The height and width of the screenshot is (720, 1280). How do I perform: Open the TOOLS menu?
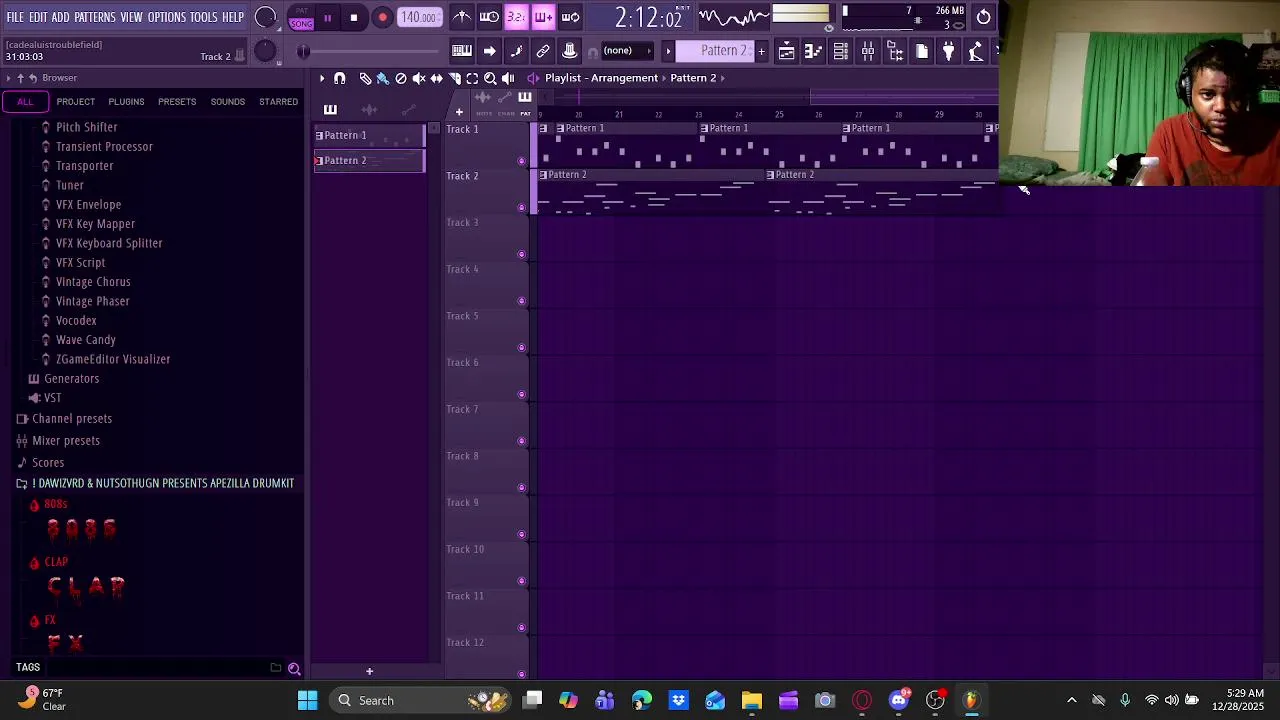pos(204,17)
